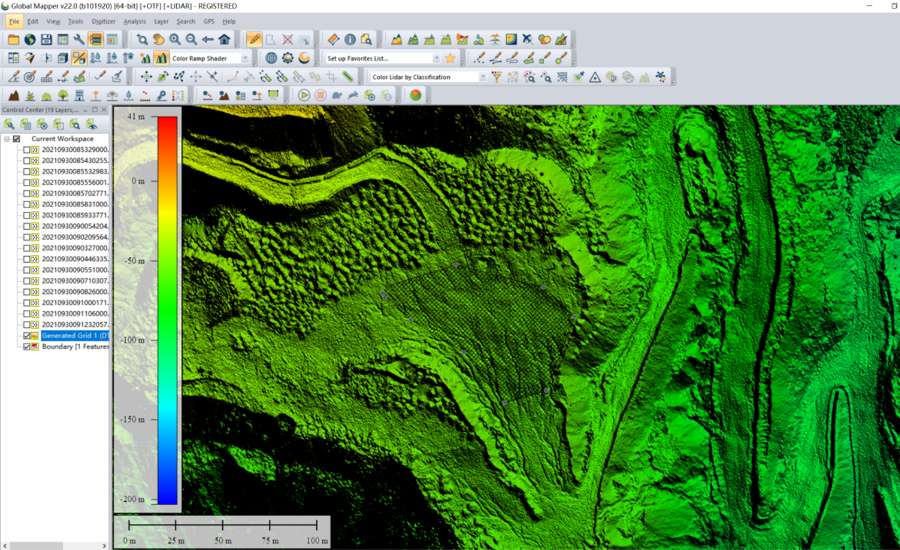900x550 pixels.
Task: Enable the 20210930085329000 layer checkbox
Action: pos(27,149)
